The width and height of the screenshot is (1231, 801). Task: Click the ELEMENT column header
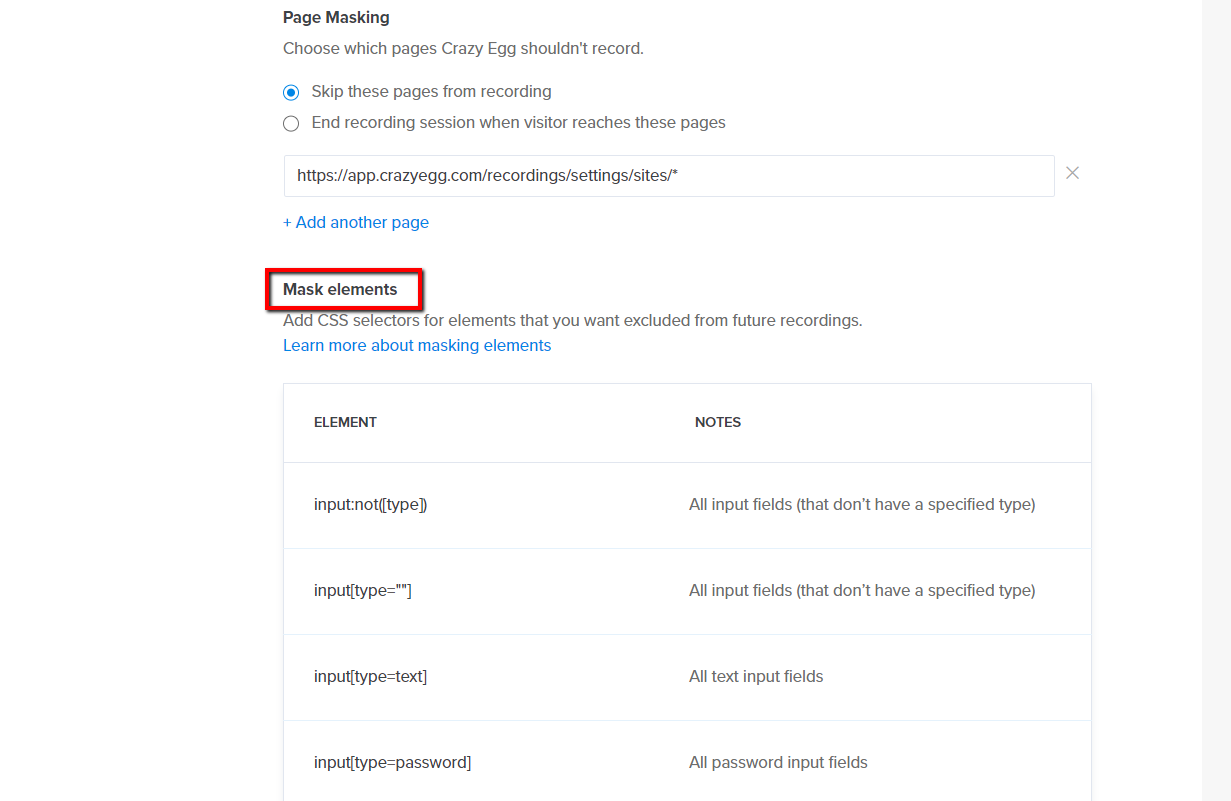tap(345, 422)
